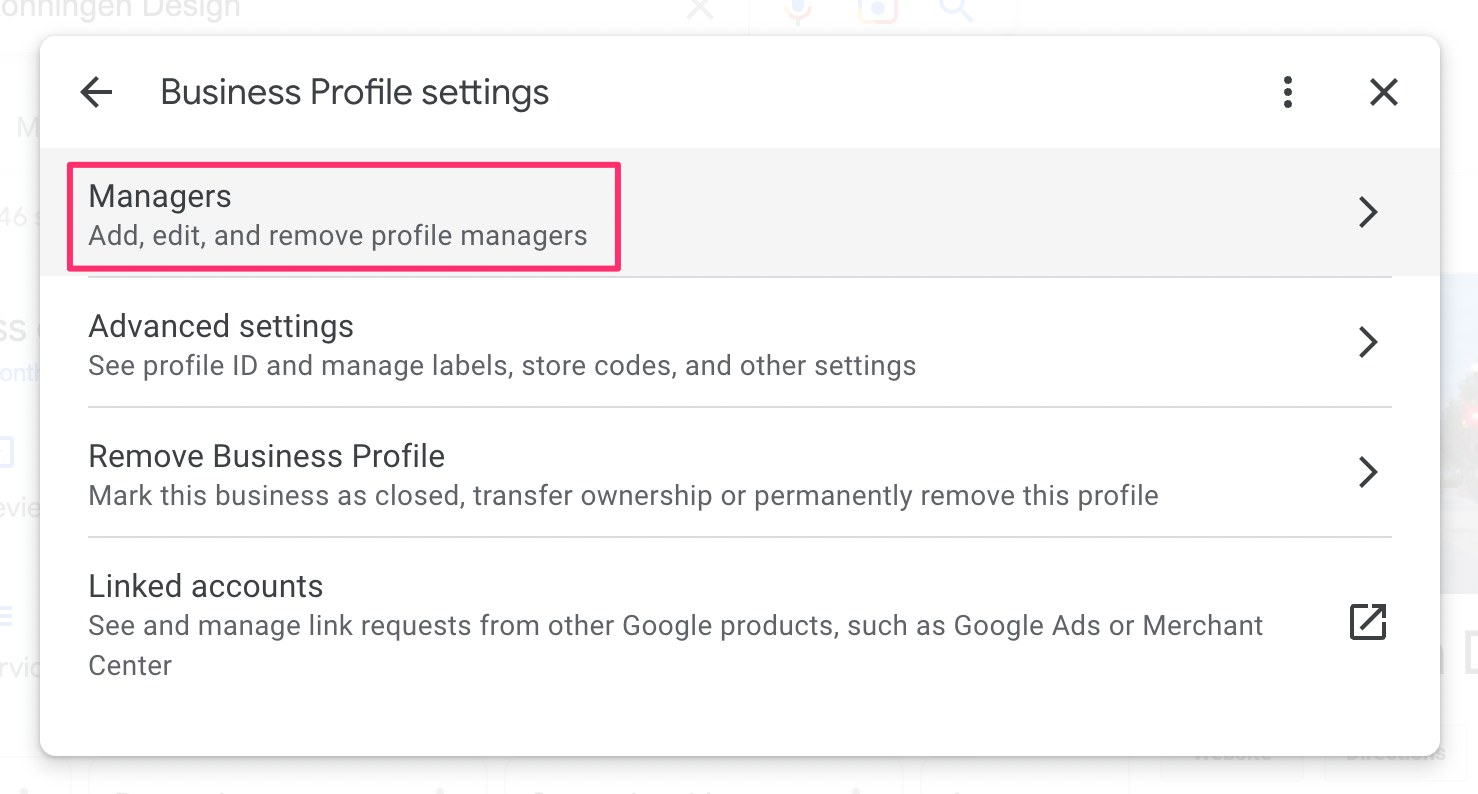Close the Business Profile settings dialog
The height and width of the screenshot is (794, 1478).
point(1383,93)
